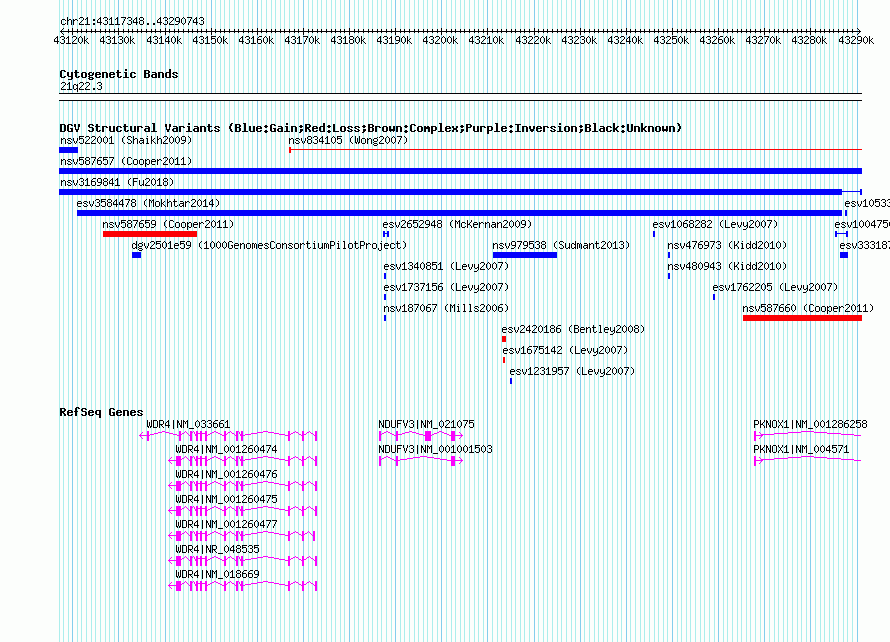Open the esv3584478 (Mokhtar2014) variant label
890x642 pixels.
(x=148, y=203)
